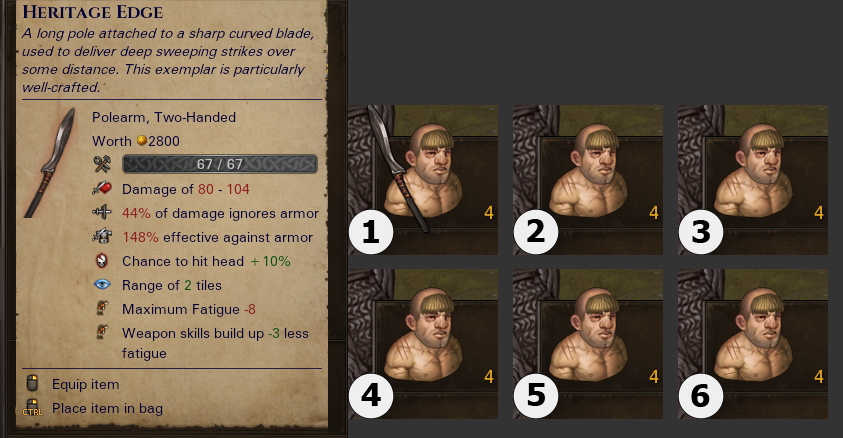Click the armor-piercing icon next to 44%
The image size is (843, 438).
click(102, 212)
